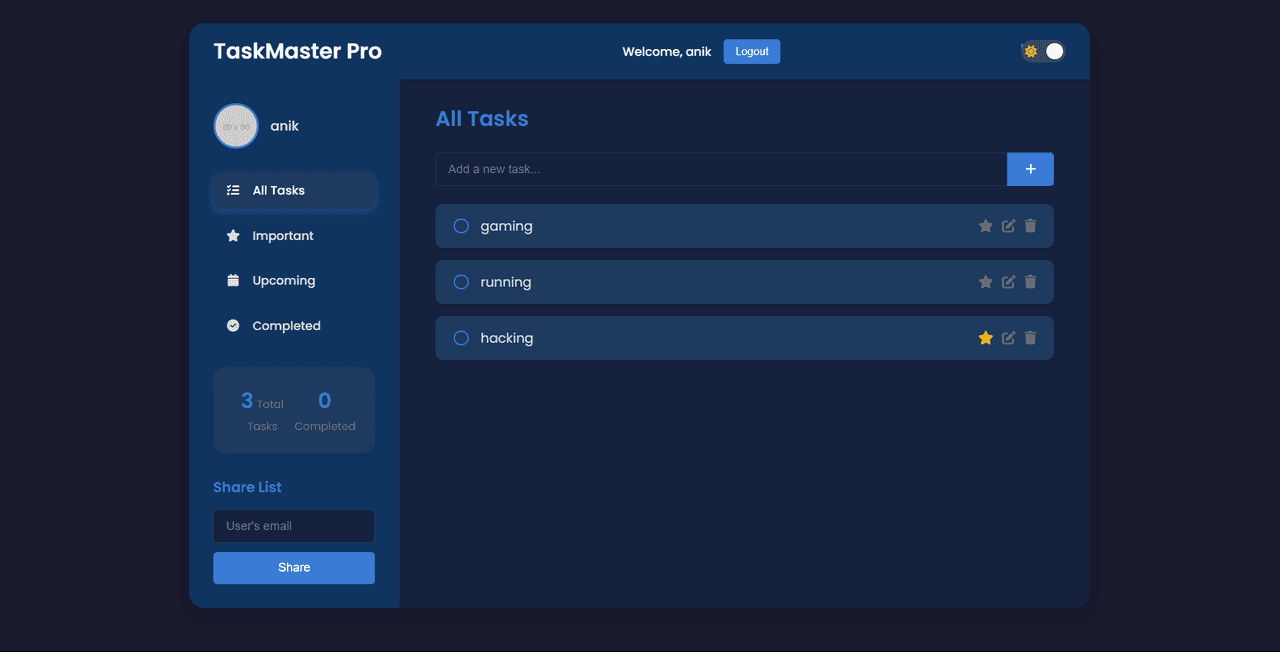Click the plus button to add task

pyautogui.click(x=1030, y=169)
